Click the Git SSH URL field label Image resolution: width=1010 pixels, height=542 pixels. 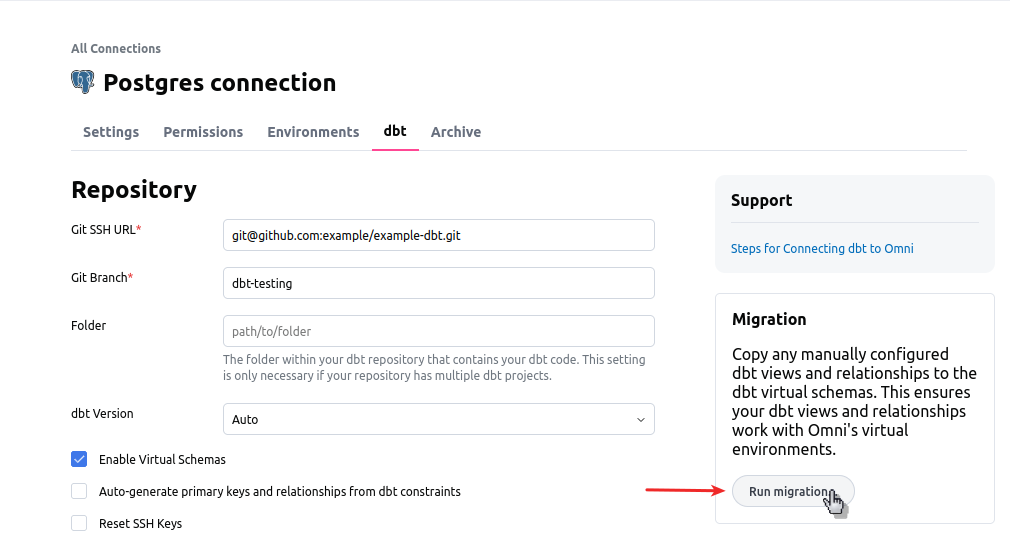104,230
